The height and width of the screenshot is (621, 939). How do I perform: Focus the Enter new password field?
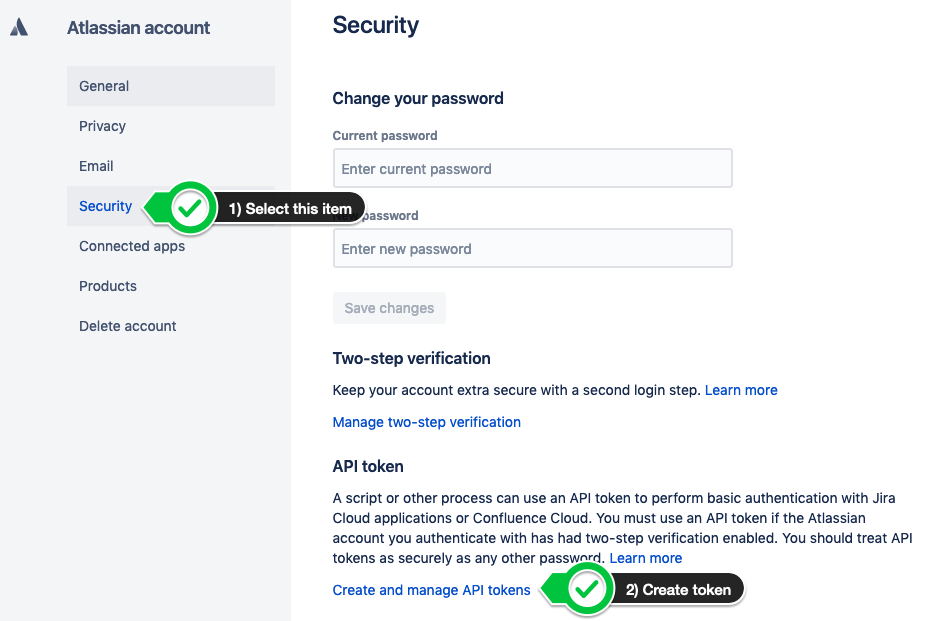coord(532,248)
